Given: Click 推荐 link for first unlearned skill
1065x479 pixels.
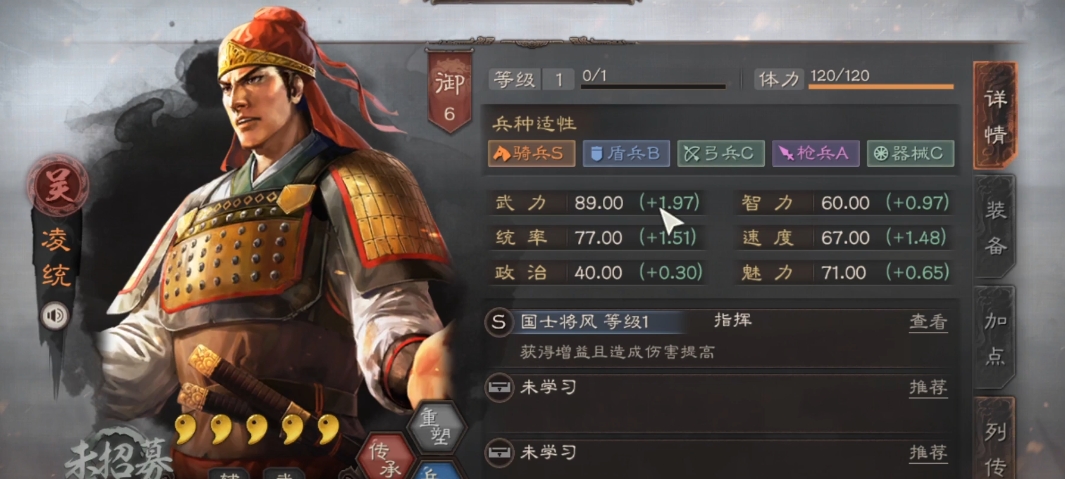Looking at the screenshot, I should pos(928,388).
